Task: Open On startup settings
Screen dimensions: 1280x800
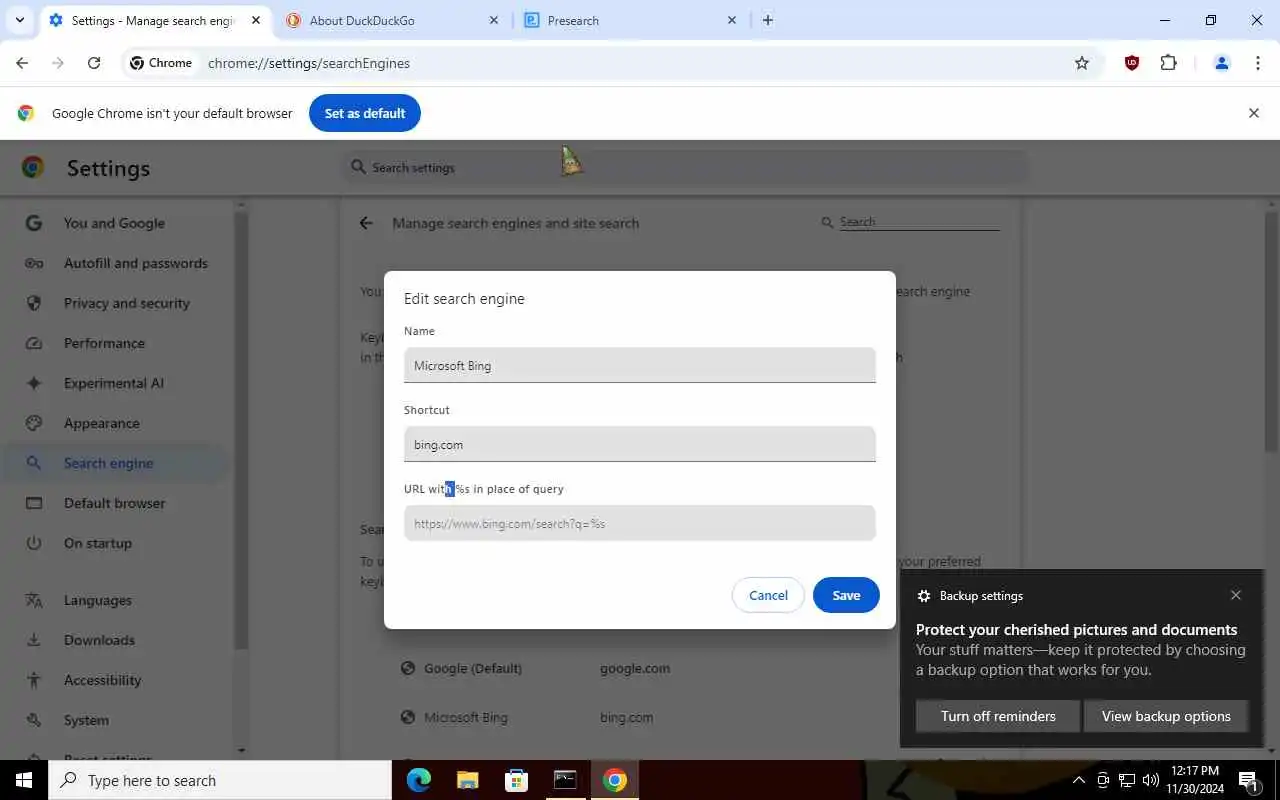Action: (x=114, y=543)
